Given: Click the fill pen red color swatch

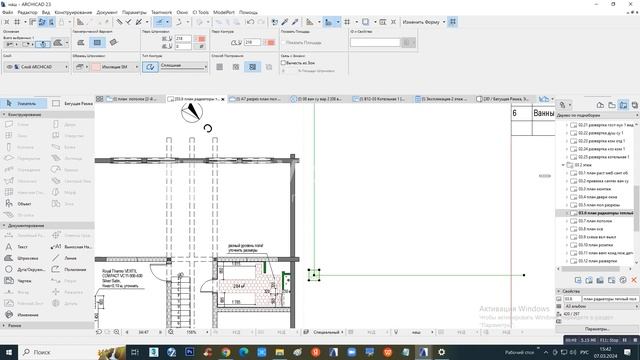Looking at the screenshot, I should [201, 39].
